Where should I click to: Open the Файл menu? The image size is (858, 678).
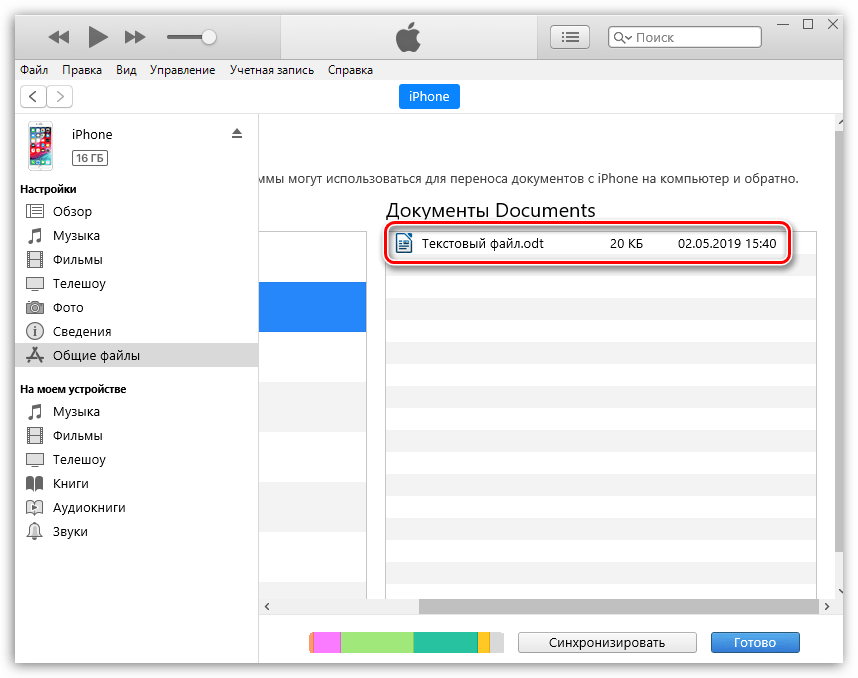tap(33, 70)
